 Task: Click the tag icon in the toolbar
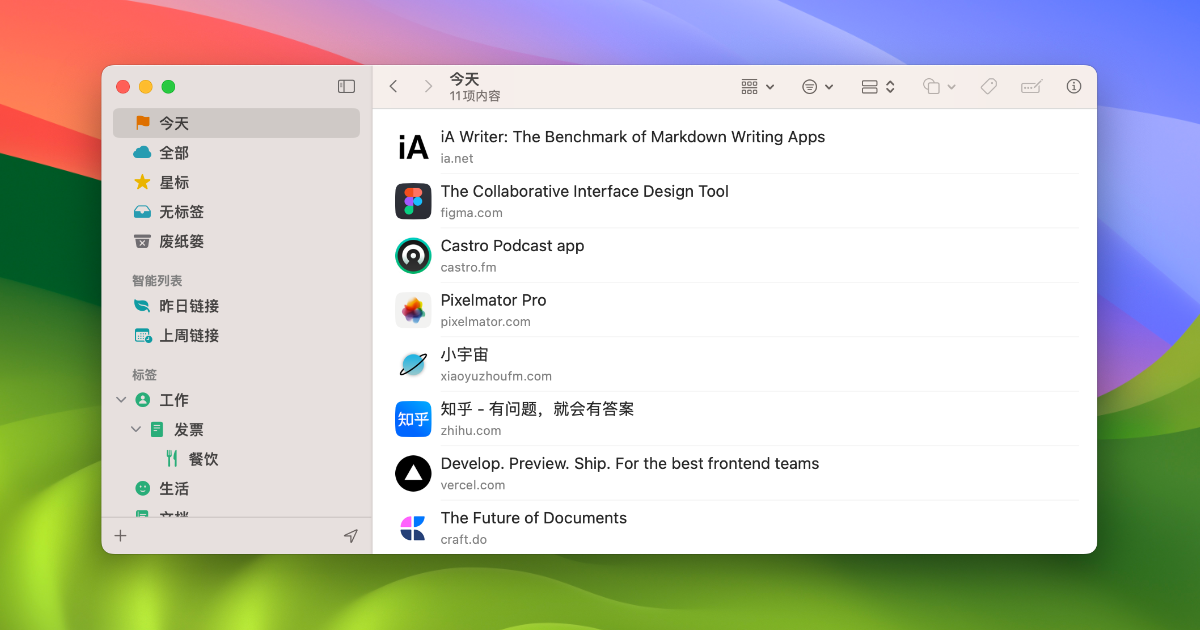coord(988,86)
